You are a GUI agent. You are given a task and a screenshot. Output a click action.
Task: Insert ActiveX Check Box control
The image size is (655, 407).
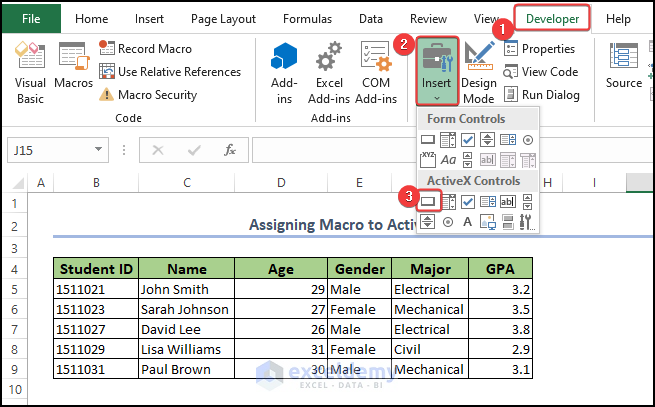[468, 201]
